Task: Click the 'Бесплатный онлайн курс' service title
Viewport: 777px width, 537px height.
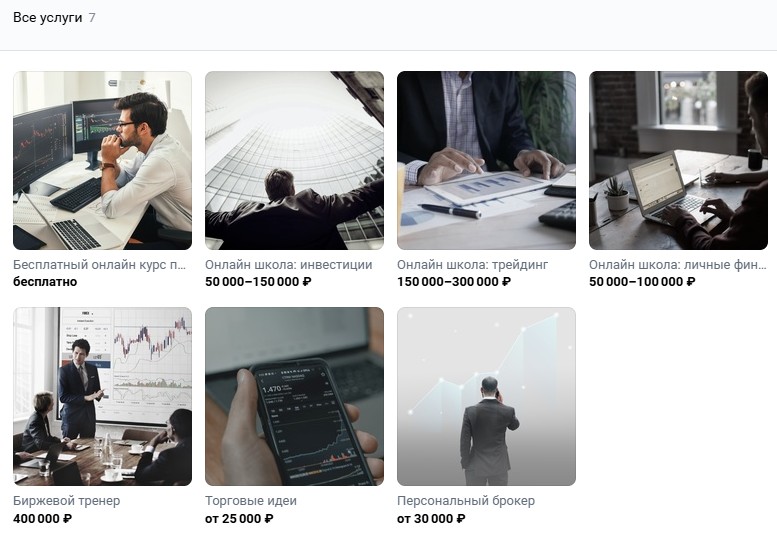Action: pyautogui.click(x=99, y=265)
